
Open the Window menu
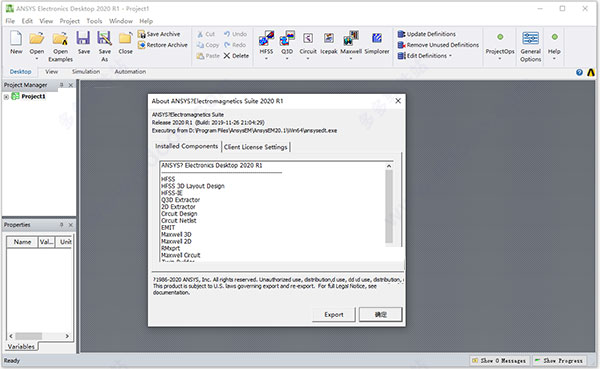121,21
